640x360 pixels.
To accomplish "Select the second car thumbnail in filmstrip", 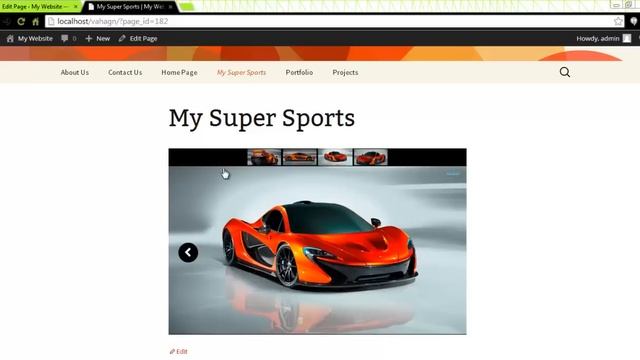I will [300, 157].
